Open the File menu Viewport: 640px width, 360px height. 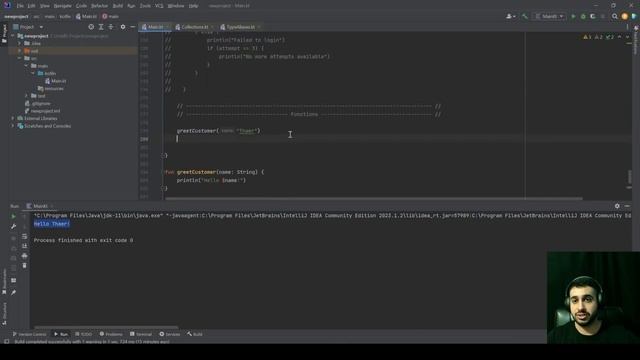20,6
